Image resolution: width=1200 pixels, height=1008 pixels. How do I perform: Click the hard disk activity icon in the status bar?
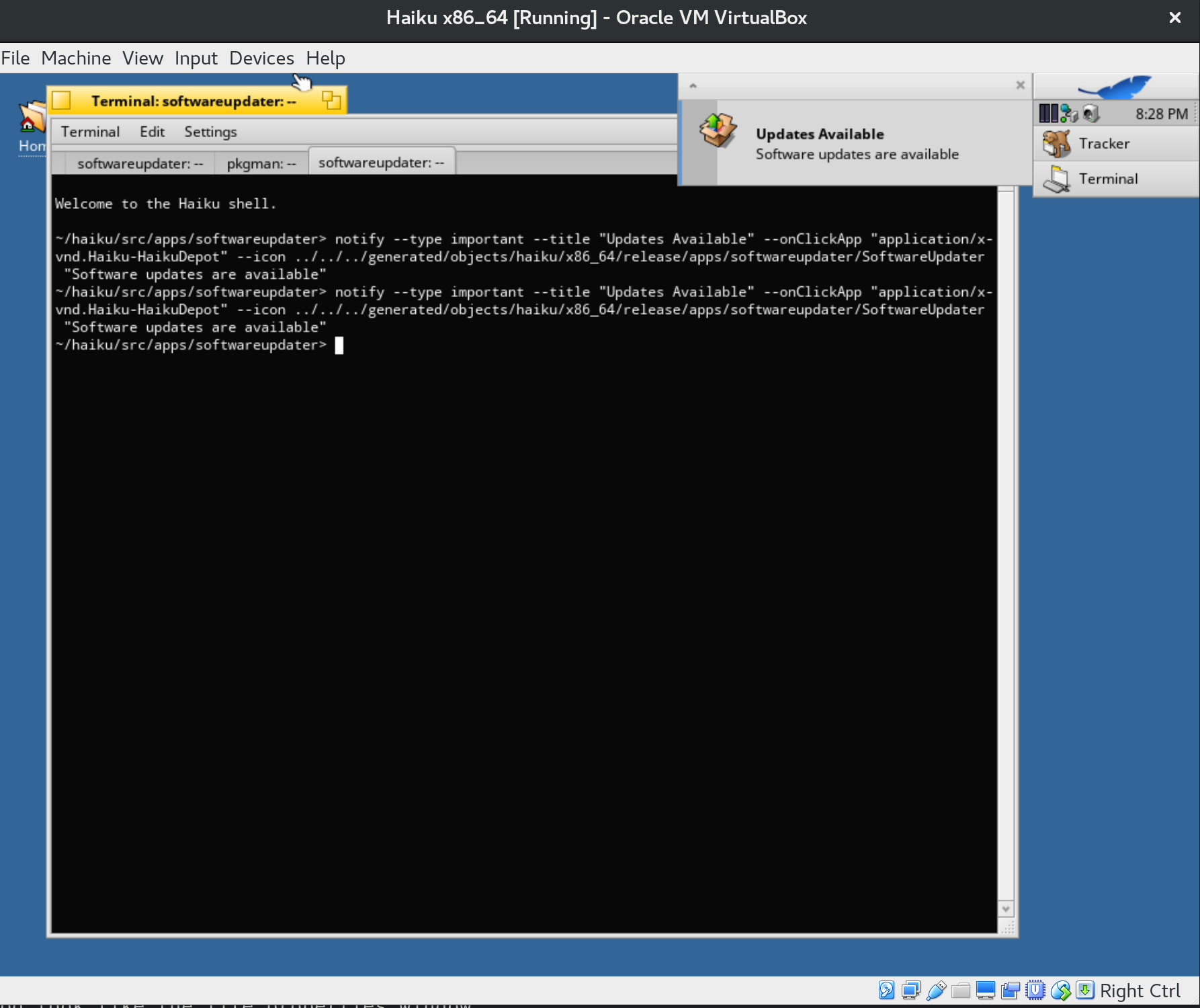pyautogui.click(x=886, y=990)
